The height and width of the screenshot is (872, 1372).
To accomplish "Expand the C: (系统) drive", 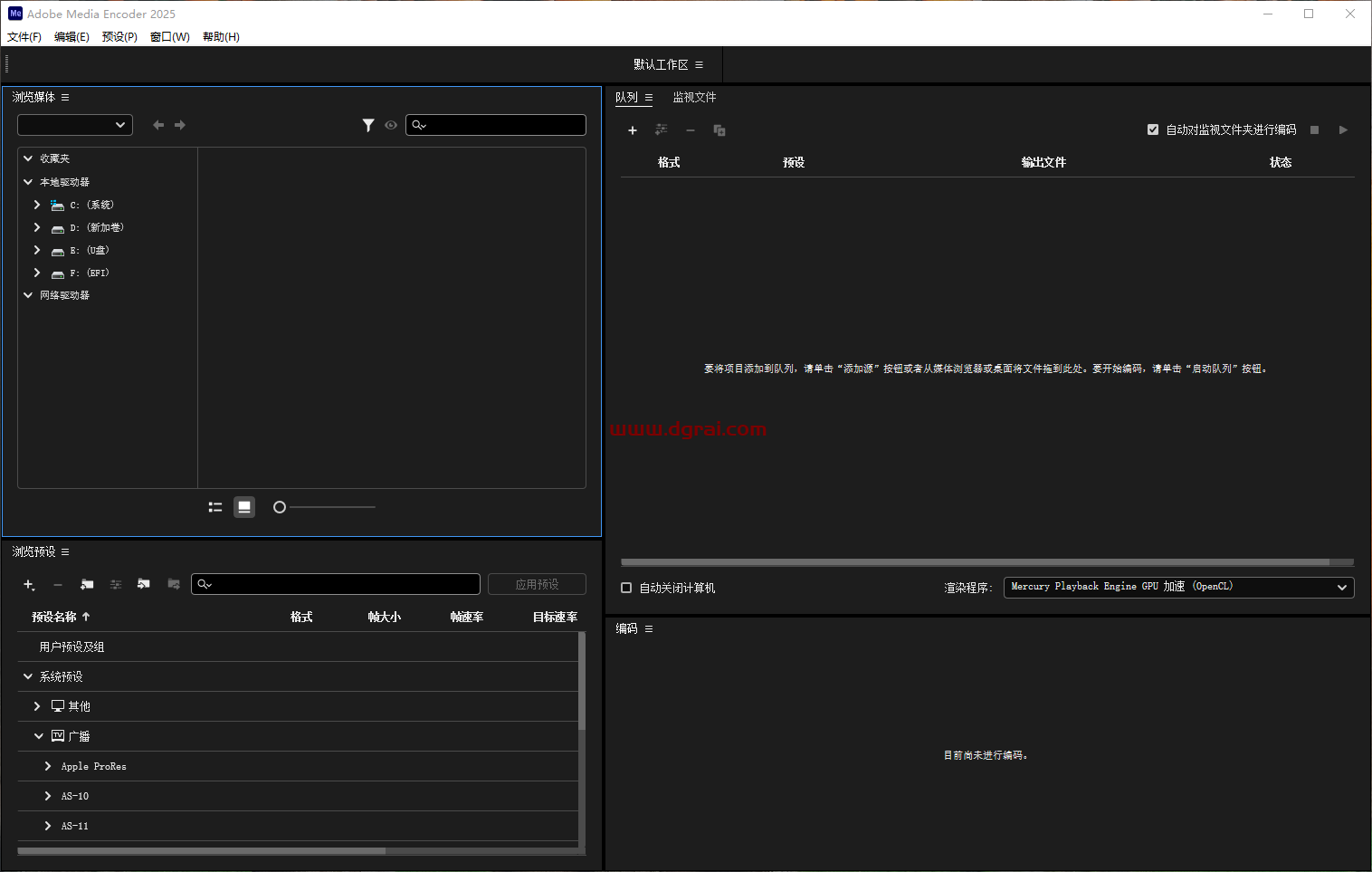I will [37, 205].
